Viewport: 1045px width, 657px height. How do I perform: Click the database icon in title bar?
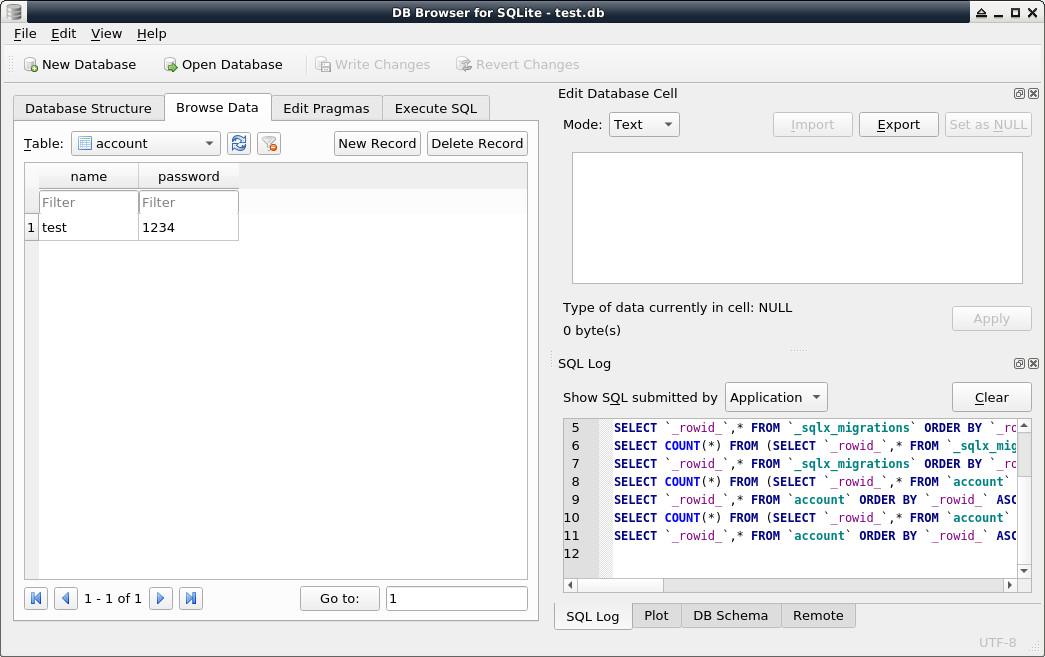(14, 12)
